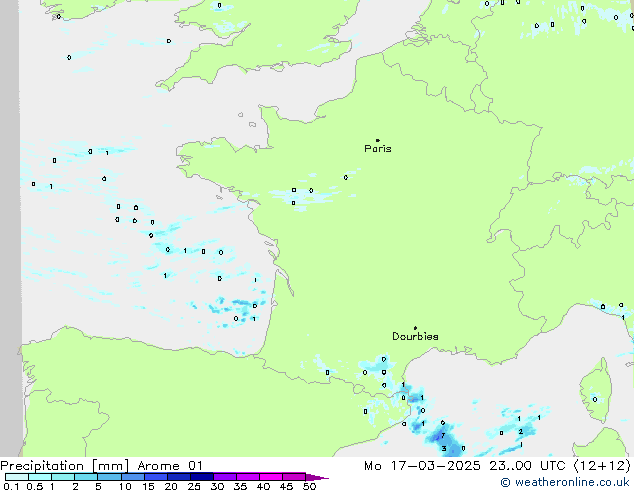This screenshot has width=634, height=490.
Task: Click the legend value '0.1'
Action: point(11,486)
